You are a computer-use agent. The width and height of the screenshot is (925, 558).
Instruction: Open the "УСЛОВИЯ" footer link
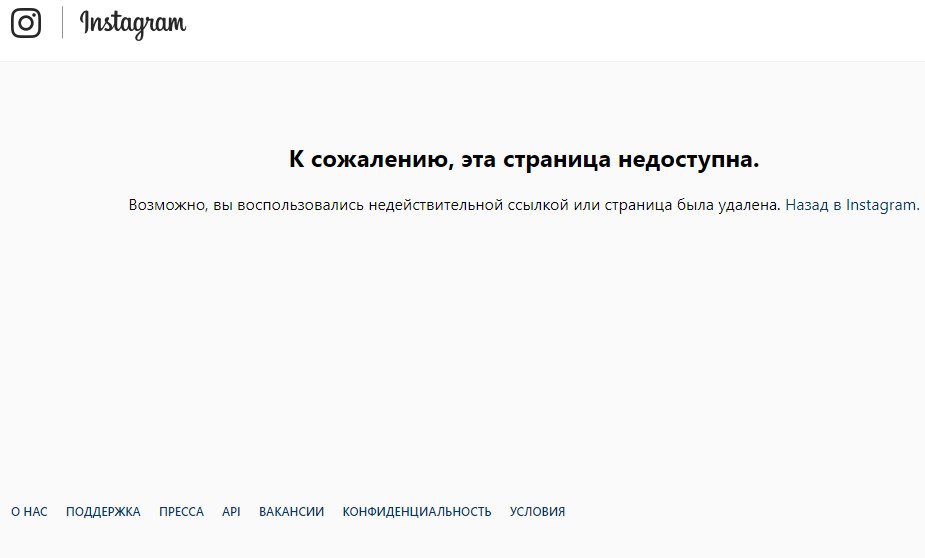[537, 511]
